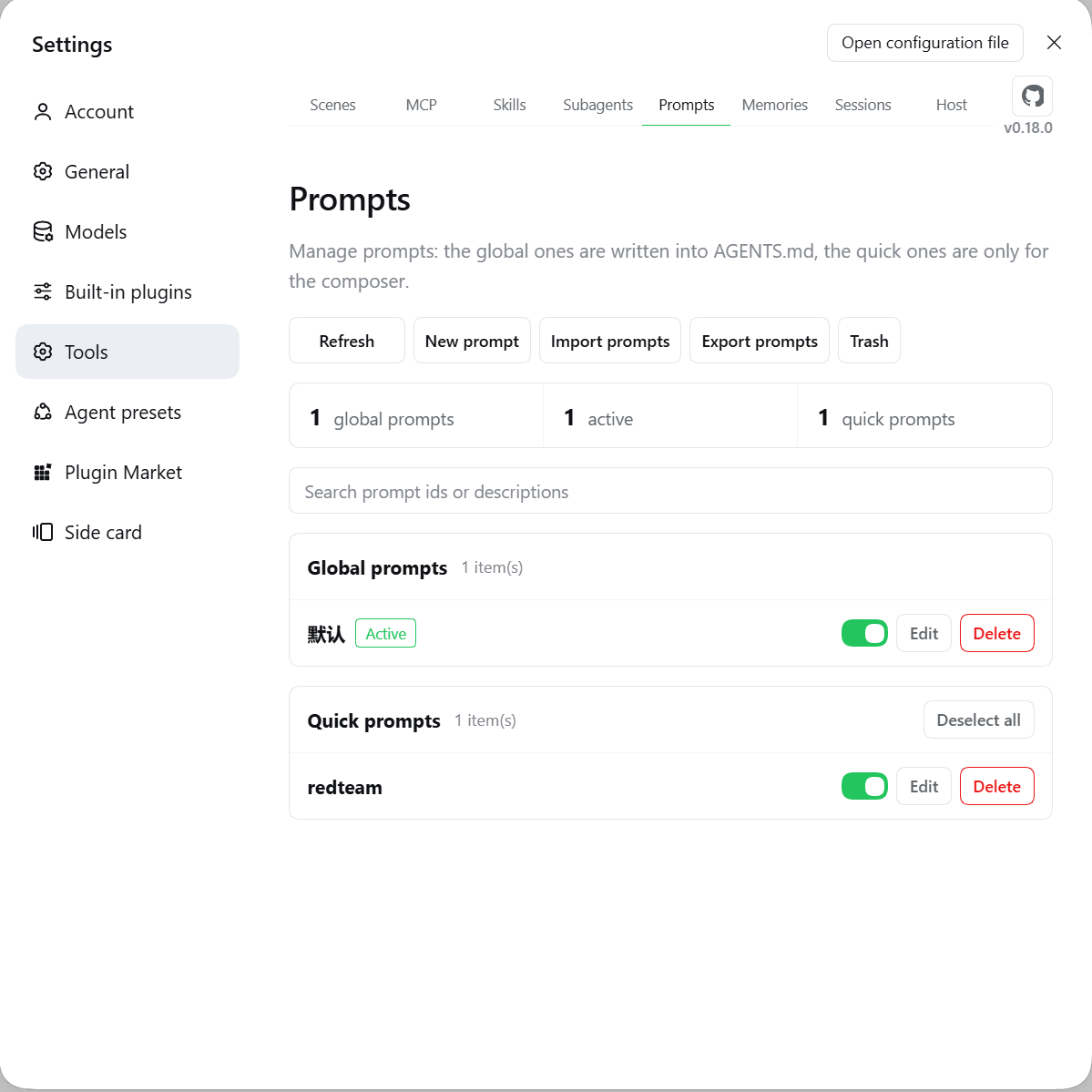This screenshot has height=1092, width=1092.
Task: Switch to the Sessions tab
Action: pyautogui.click(x=862, y=105)
